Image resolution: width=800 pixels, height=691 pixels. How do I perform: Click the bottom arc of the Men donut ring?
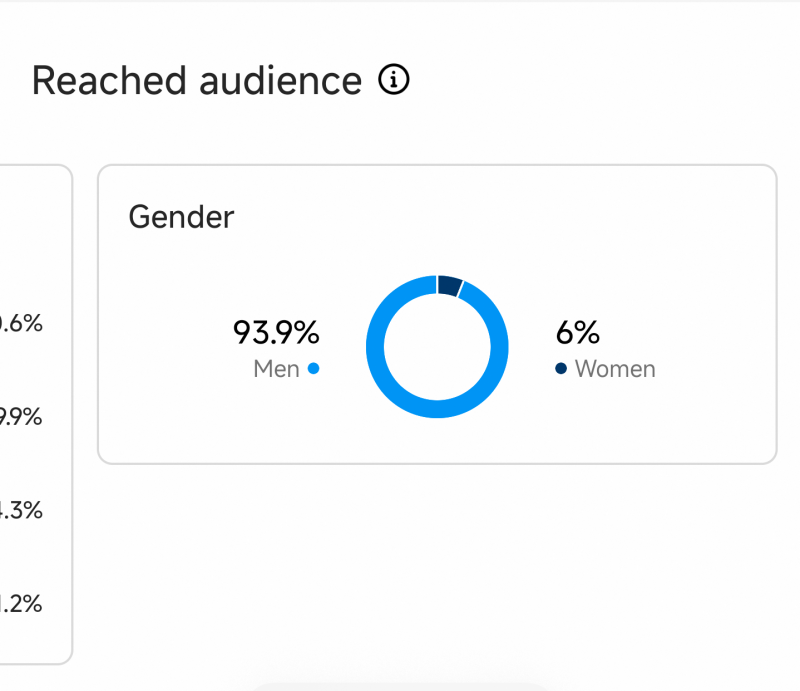[437, 409]
